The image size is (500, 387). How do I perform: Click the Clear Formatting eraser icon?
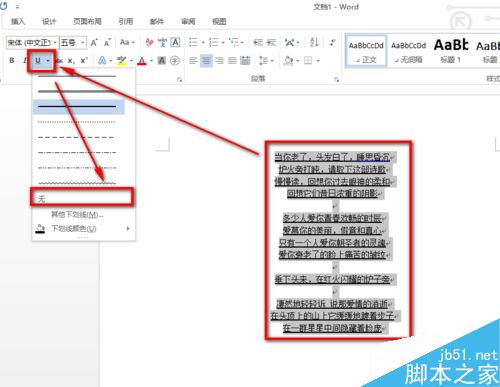149,42
